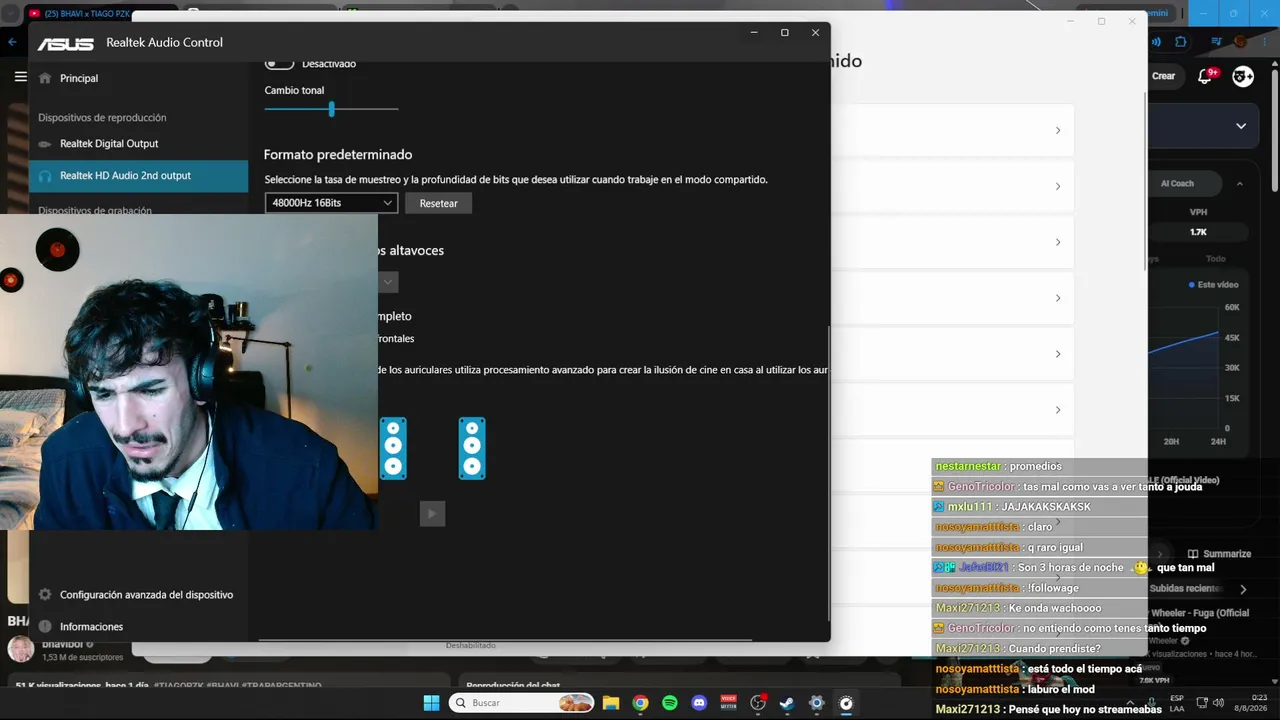Viewport: 1280px width, 720px height.
Task: Click the Realtek Digital Output device icon
Action: point(45,143)
